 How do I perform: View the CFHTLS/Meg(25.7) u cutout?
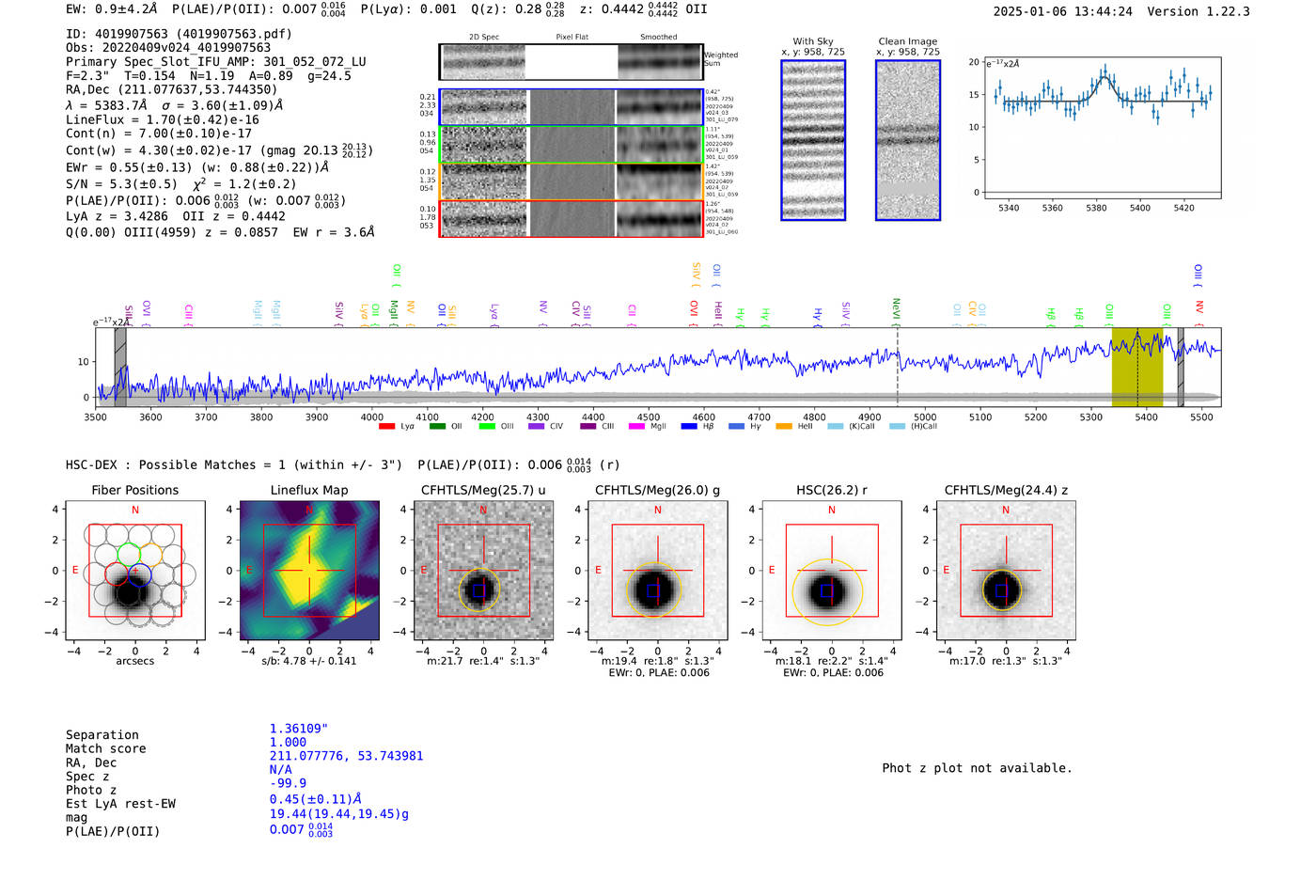pyautogui.click(x=483, y=571)
